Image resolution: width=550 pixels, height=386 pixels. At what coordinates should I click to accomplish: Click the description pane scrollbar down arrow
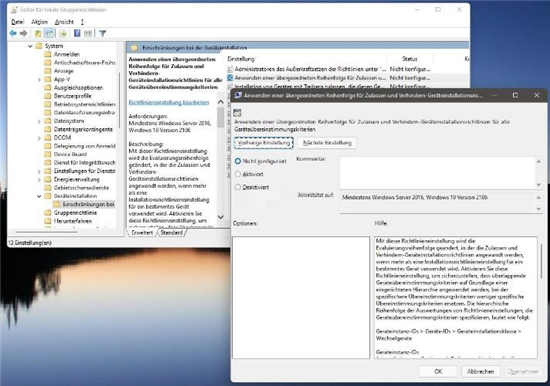(221, 217)
